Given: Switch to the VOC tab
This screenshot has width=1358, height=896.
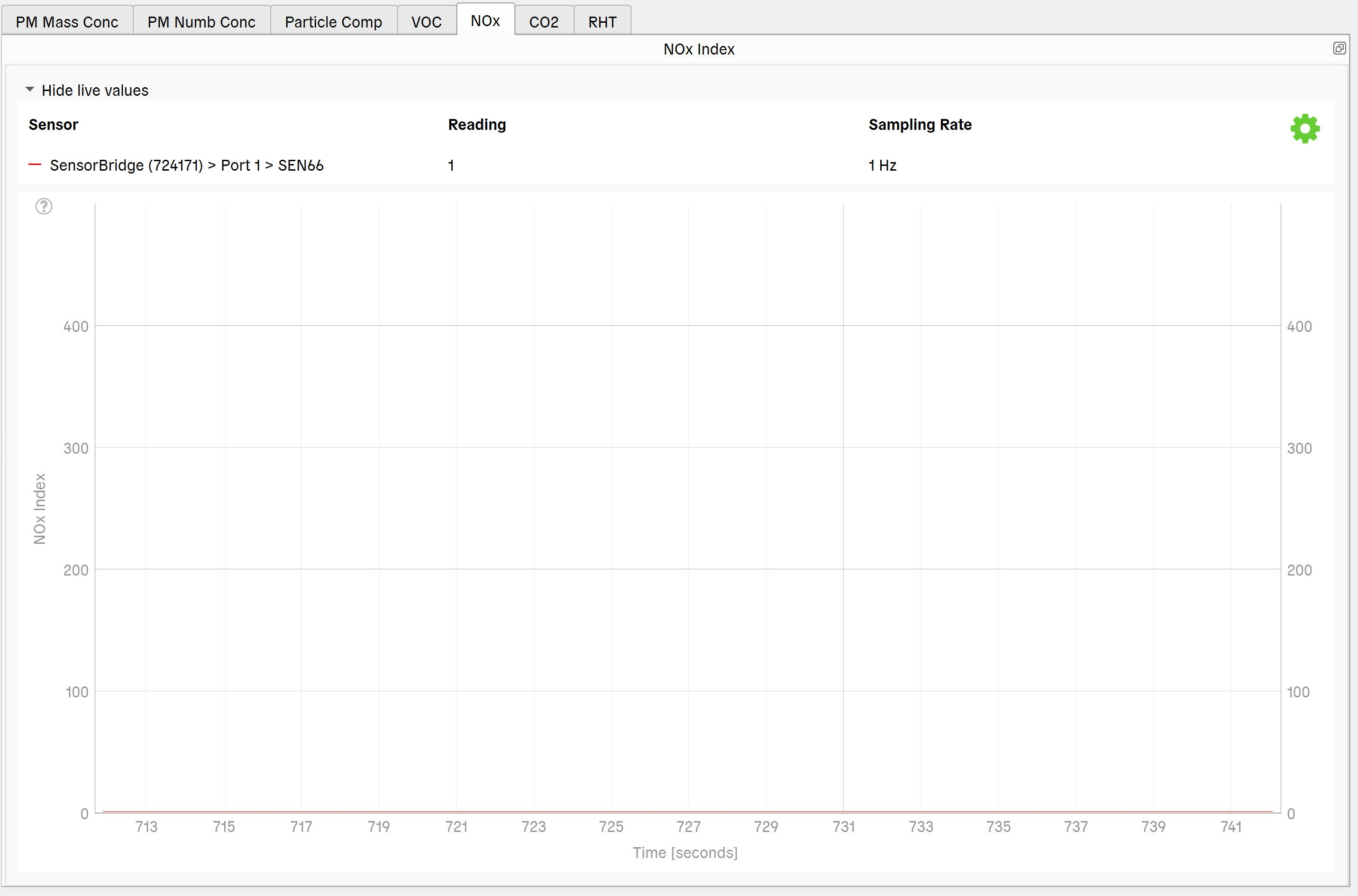Looking at the screenshot, I should point(426,22).
